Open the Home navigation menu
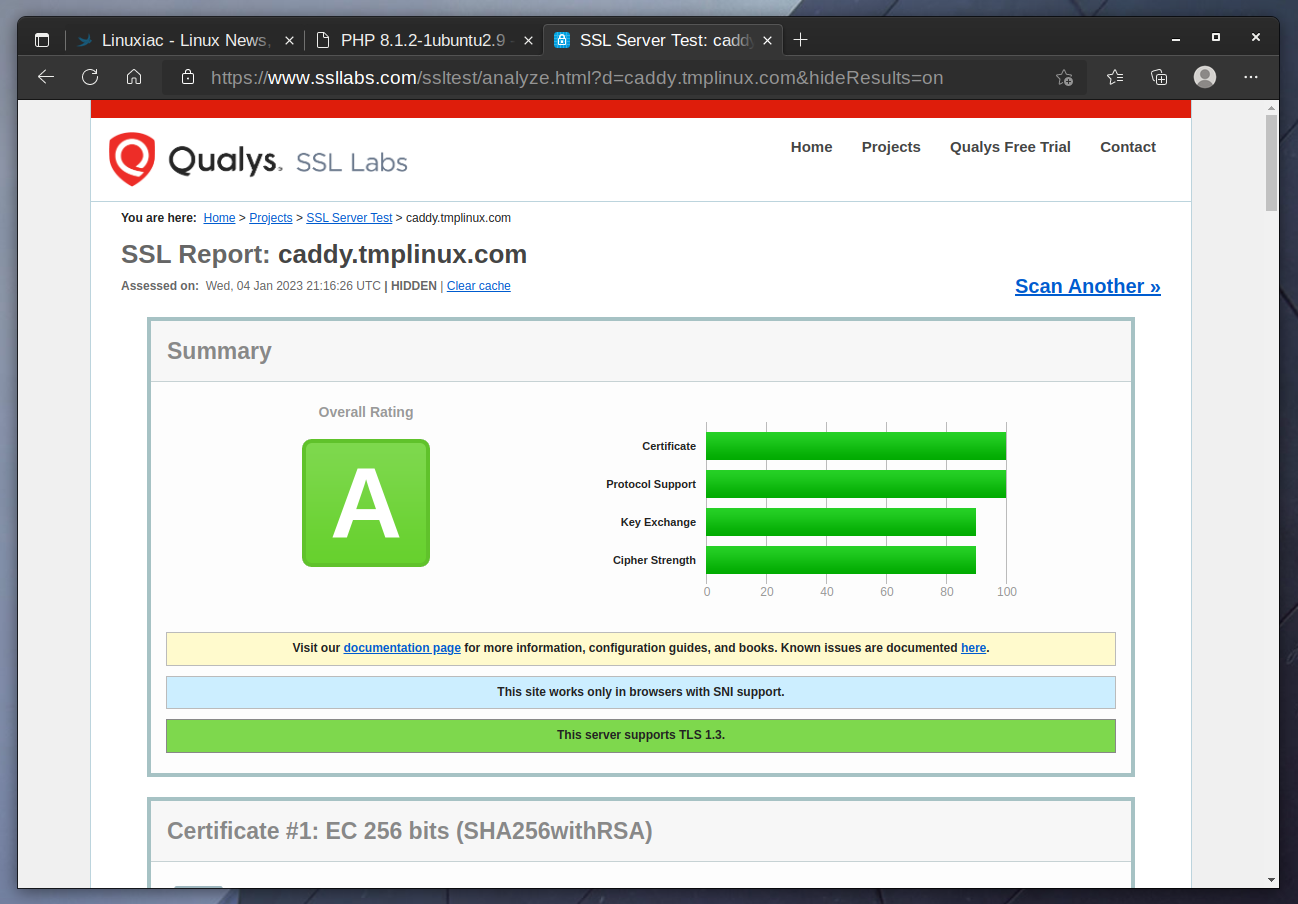1298x904 pixels. 811,147
